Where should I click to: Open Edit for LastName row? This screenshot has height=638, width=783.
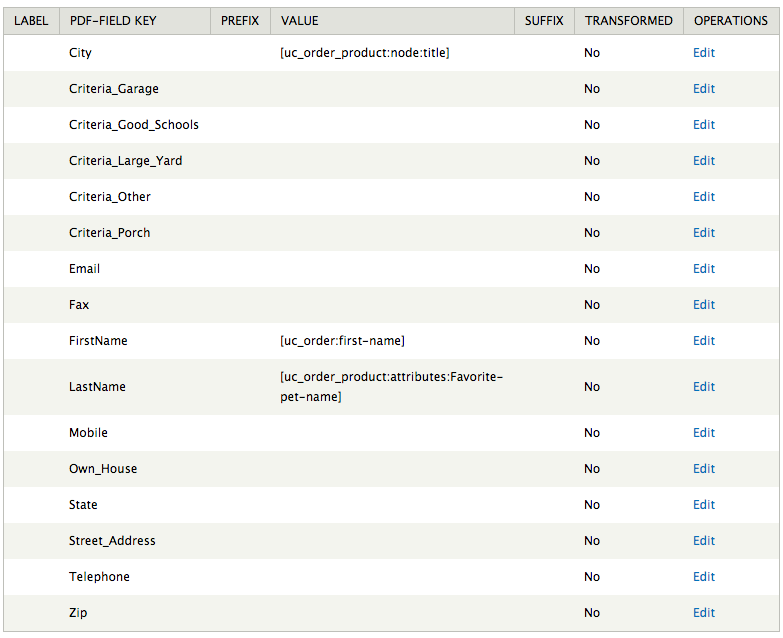point(704,386)
